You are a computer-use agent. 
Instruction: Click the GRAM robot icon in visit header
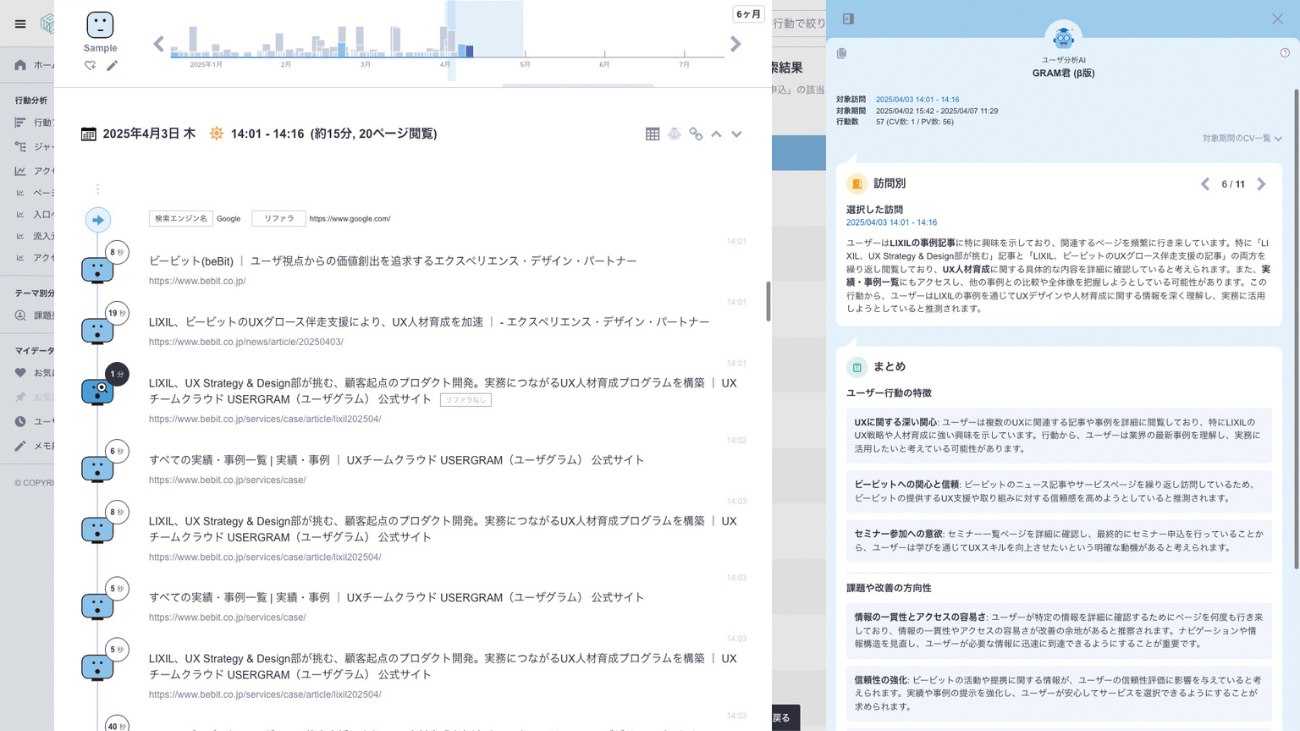click(674, 134)
